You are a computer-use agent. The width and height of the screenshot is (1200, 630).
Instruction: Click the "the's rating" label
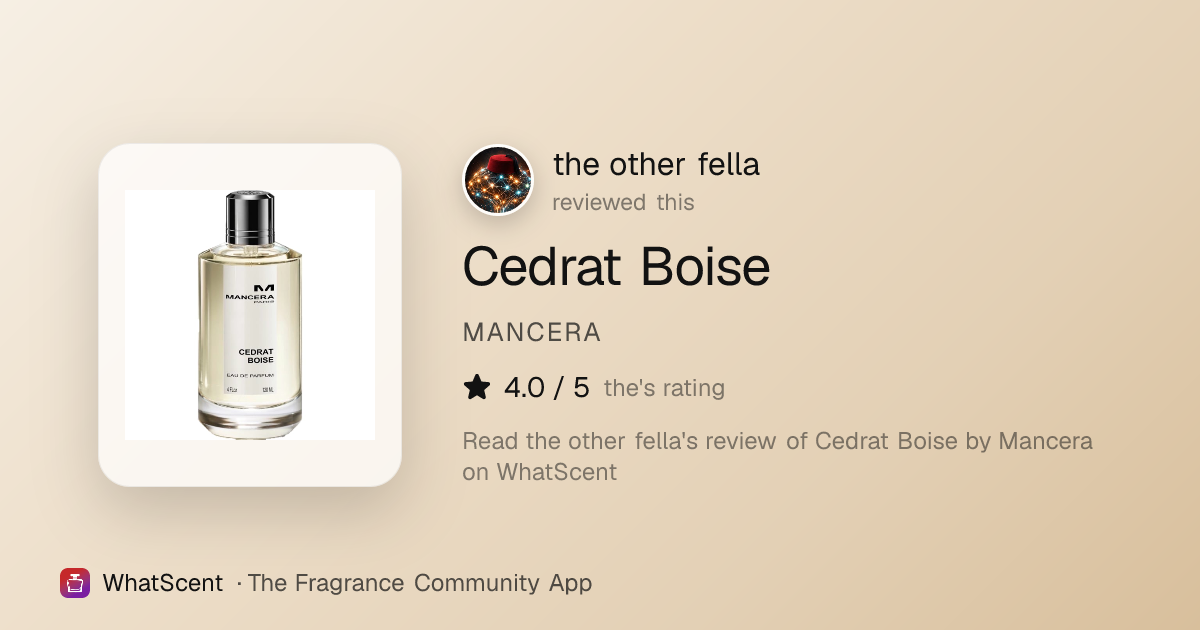pyautogui.click(x=664, y=388)
